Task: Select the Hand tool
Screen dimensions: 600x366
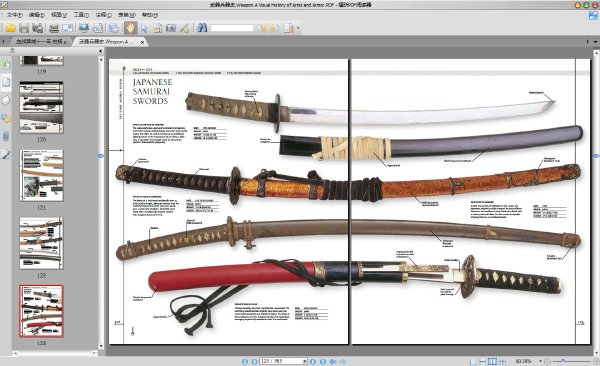Action: [130, 28]
